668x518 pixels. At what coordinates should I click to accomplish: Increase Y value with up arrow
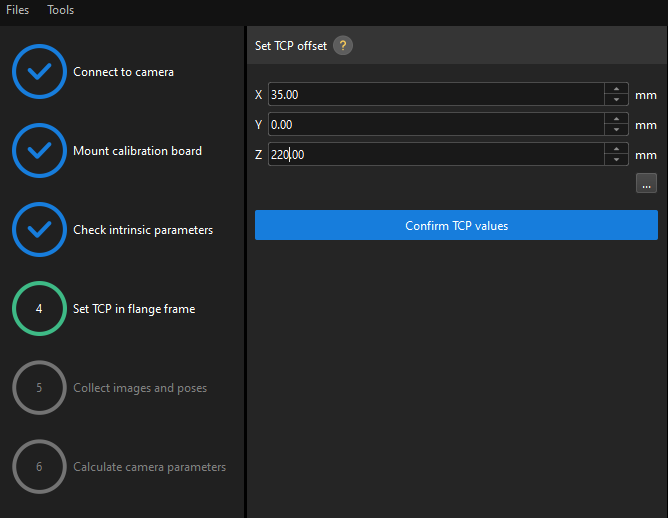(x=616, y=119)
